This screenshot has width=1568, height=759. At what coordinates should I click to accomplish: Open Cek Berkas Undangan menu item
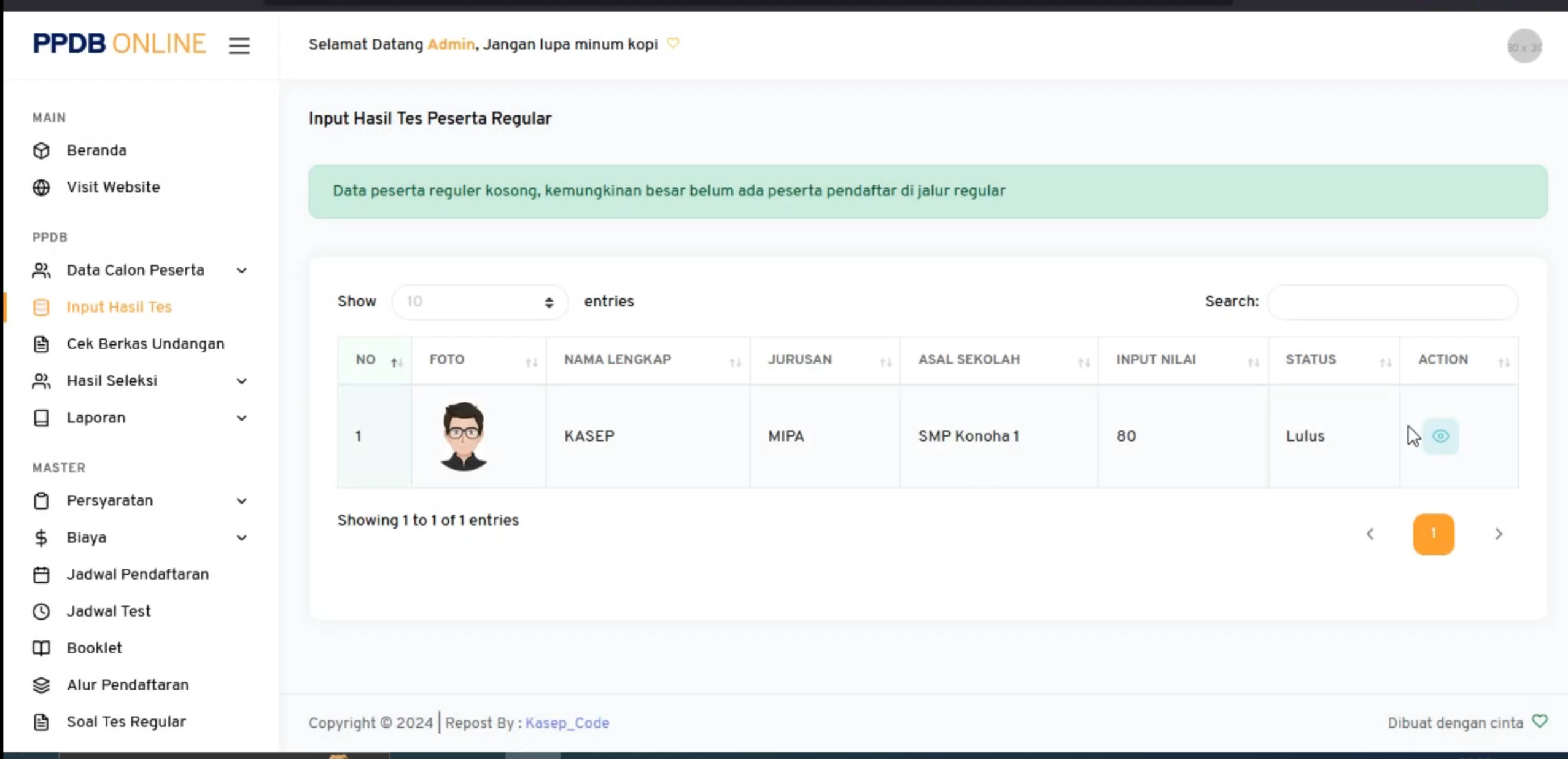[x=146, y=344]
